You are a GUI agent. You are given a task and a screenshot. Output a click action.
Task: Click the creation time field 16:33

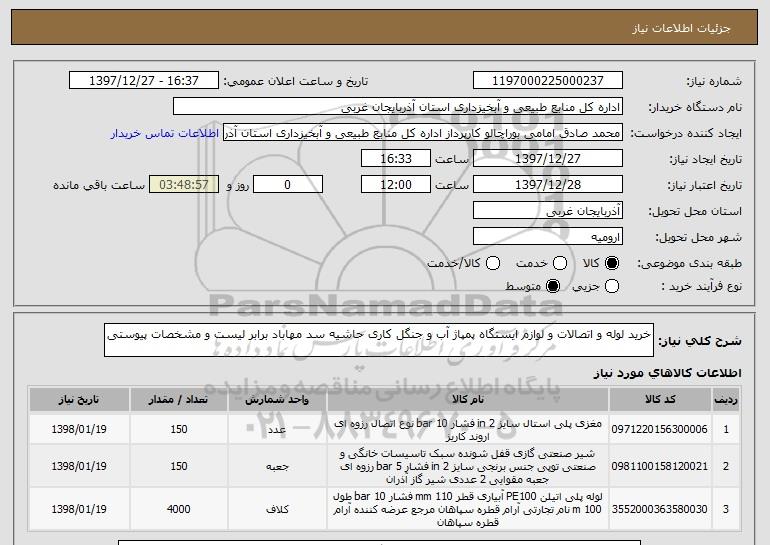[x=396, y=159]
